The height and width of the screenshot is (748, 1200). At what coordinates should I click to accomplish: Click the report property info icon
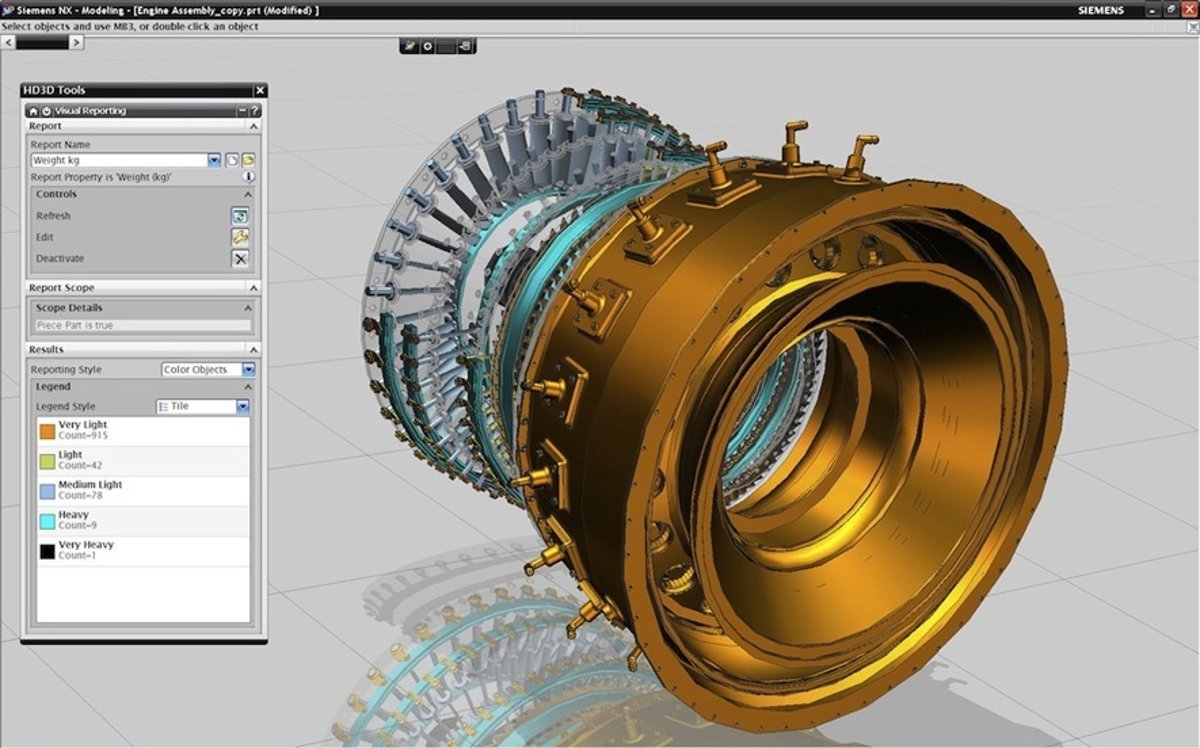248,177
